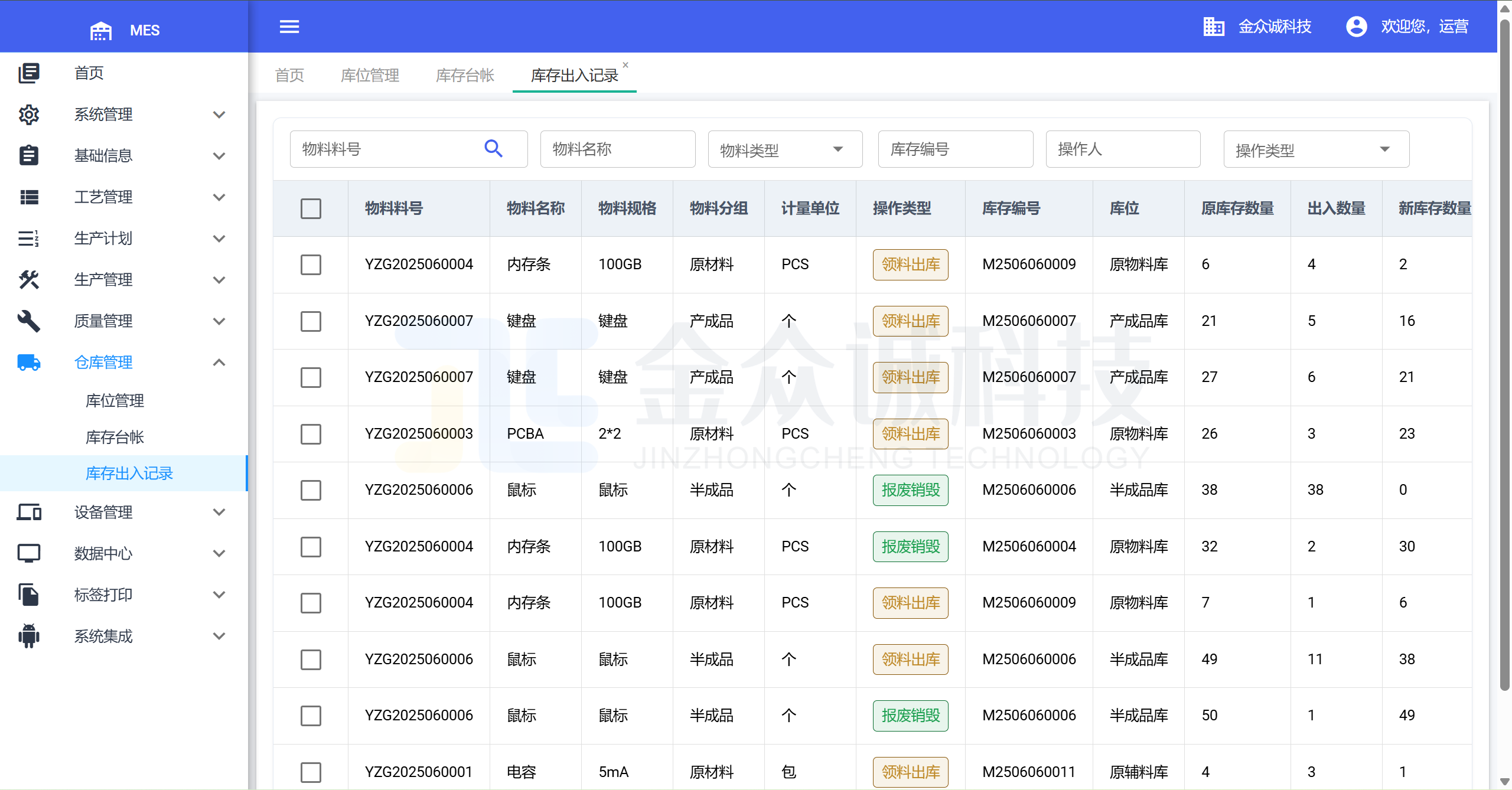Open the 物料类型 dropdown

(785, 149)
